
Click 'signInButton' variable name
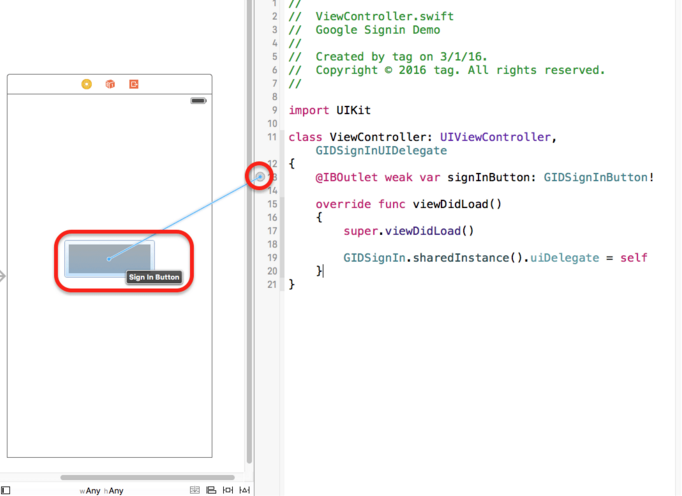point(489,178)
